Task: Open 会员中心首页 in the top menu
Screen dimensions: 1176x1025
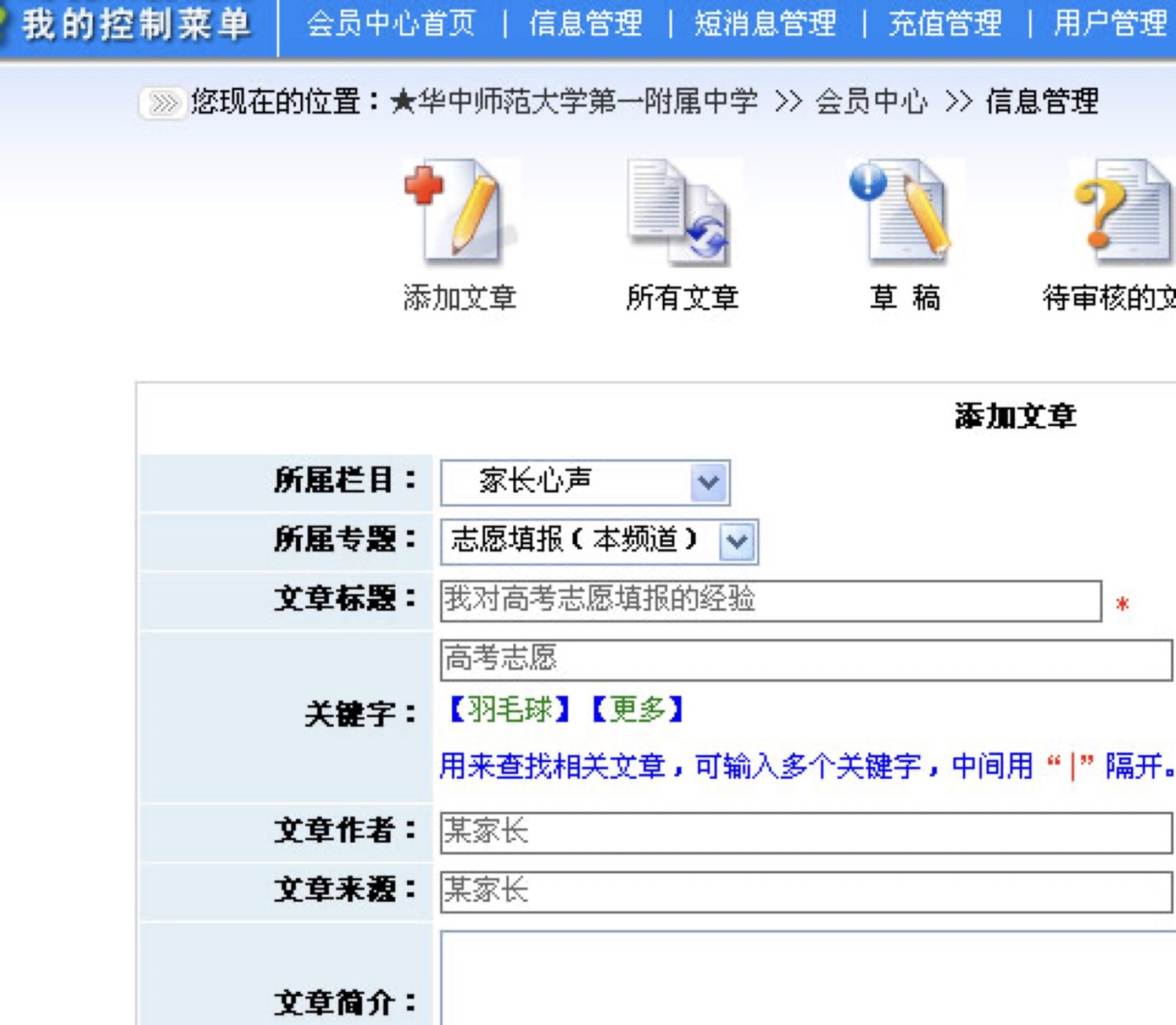Action: [391, 24]
